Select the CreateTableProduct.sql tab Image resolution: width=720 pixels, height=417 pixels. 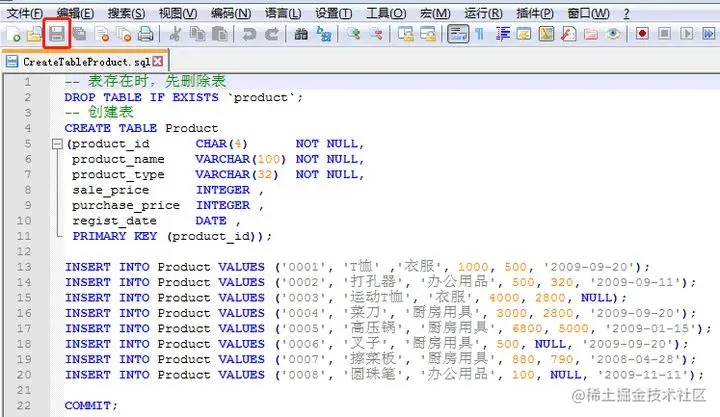pos(85,62)
